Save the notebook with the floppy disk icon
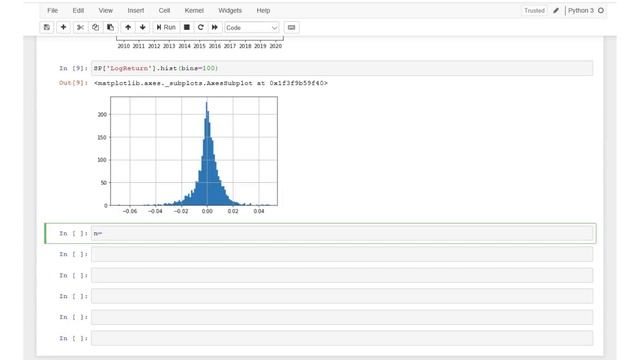 47,27
